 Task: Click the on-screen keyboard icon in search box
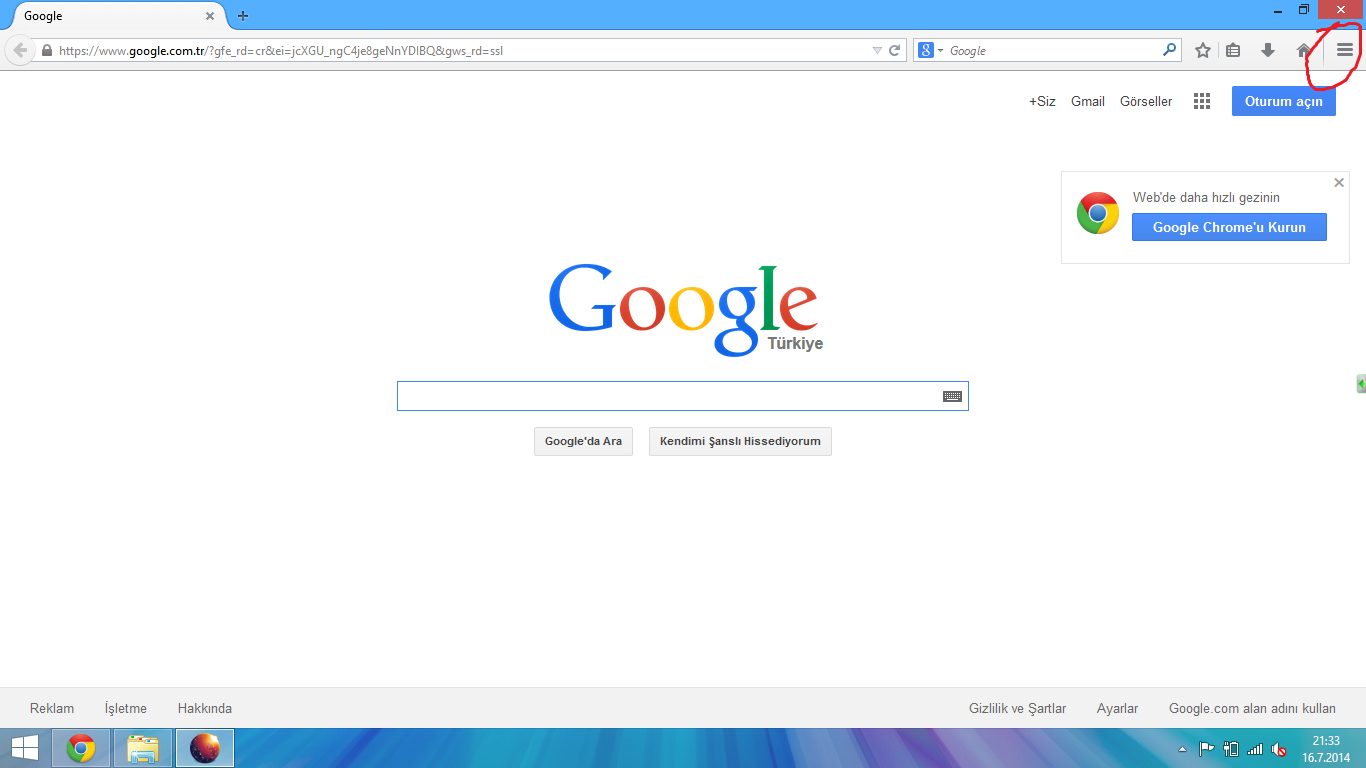pos(952,396)
